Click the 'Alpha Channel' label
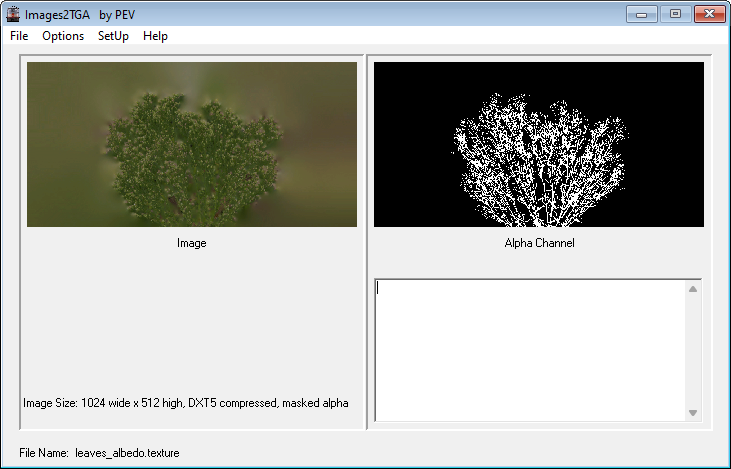This screenshot has width=731, height=469. click(539, 243)
